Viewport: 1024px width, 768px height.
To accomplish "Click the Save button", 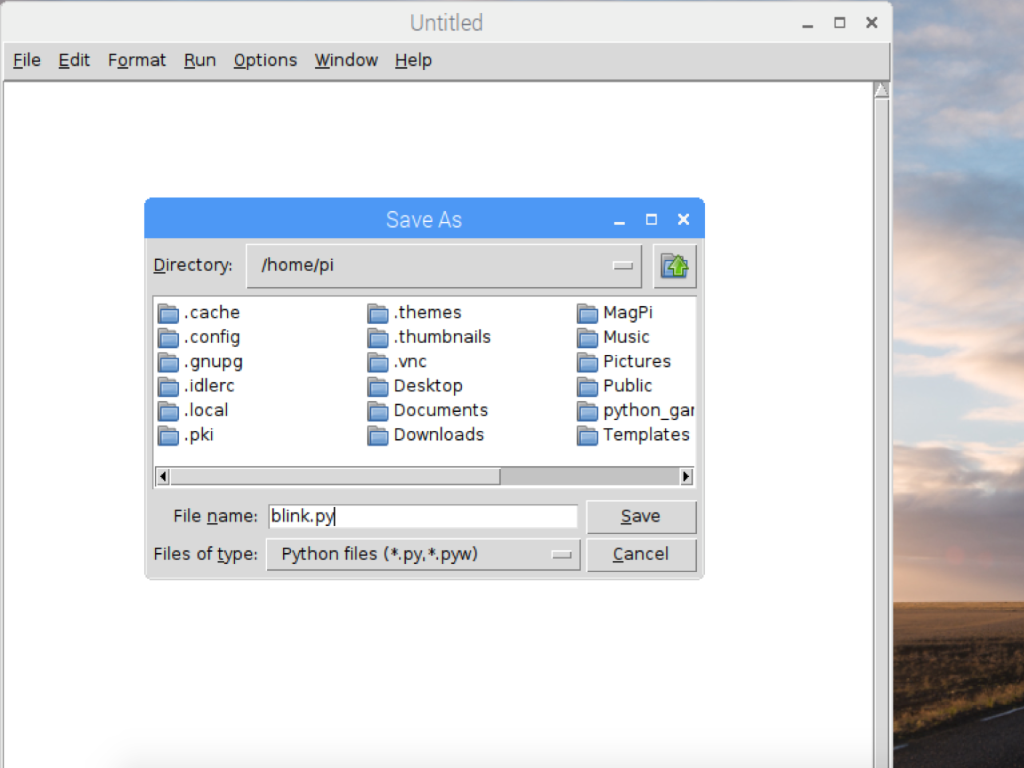I will (641, 517).
